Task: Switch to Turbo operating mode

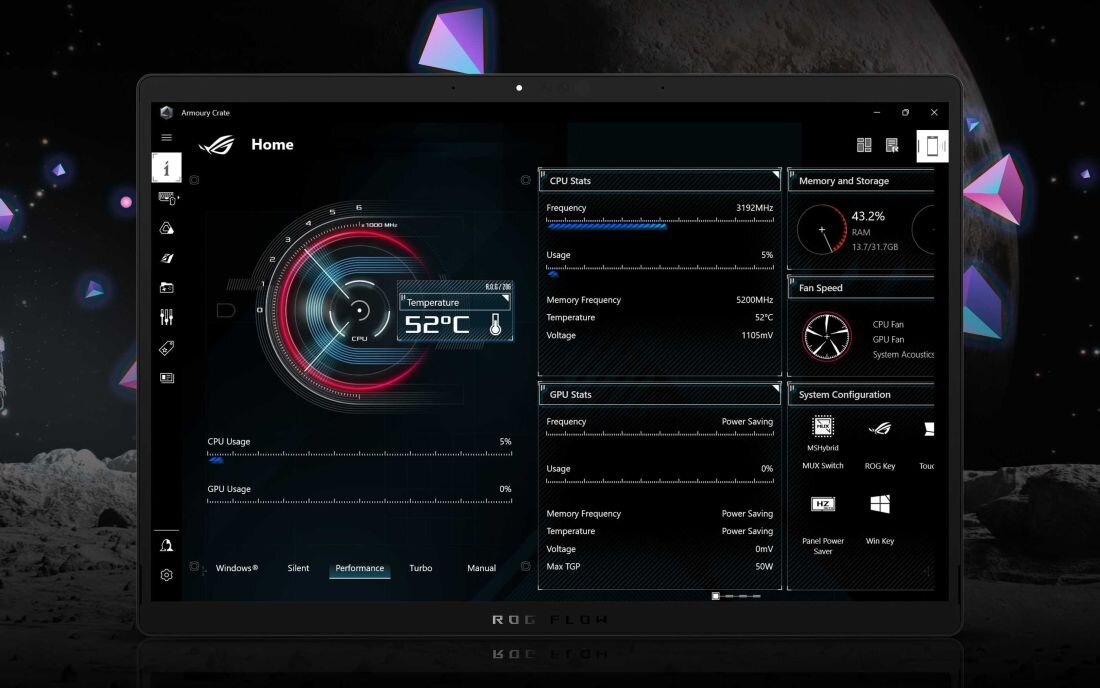Action: pos(420,568)
